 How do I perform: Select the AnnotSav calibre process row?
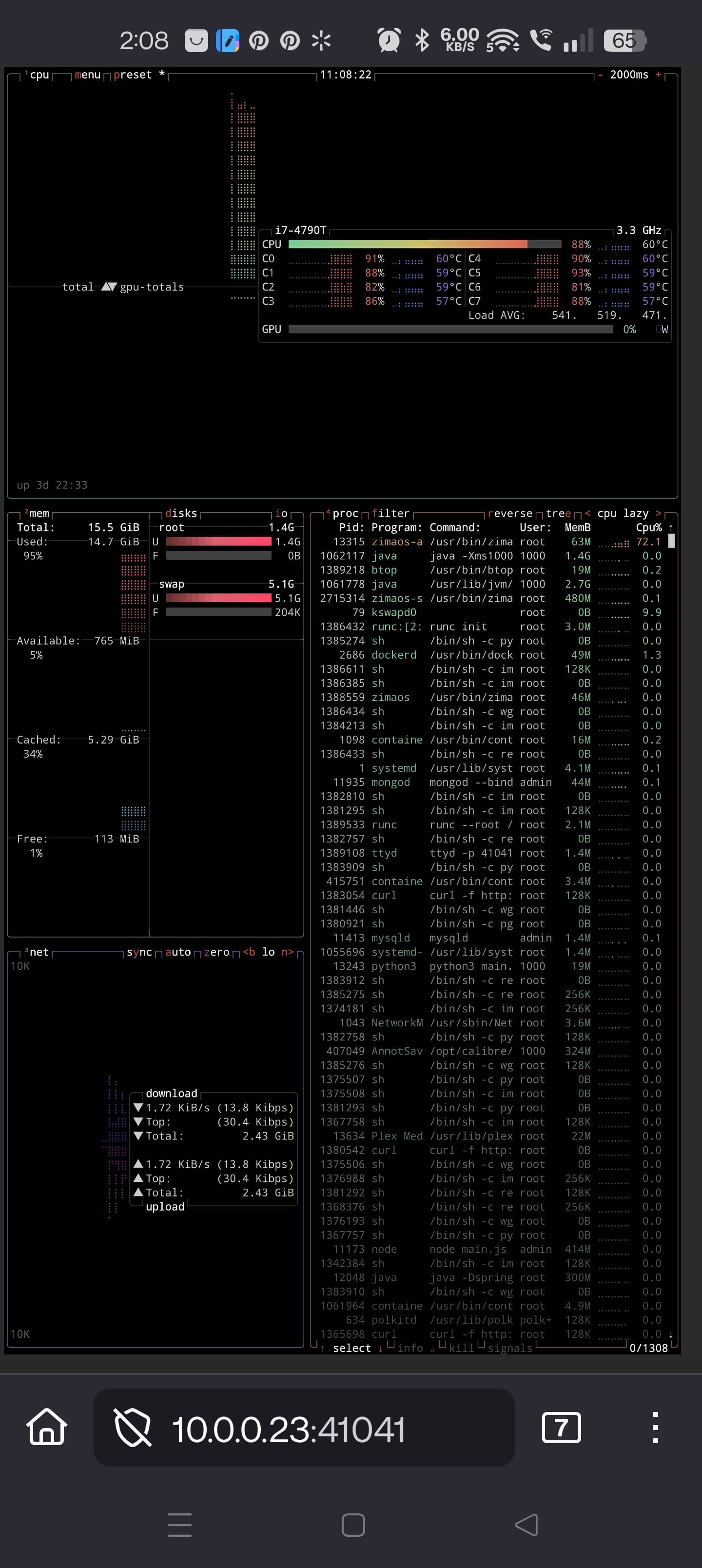coord(491,1051)
